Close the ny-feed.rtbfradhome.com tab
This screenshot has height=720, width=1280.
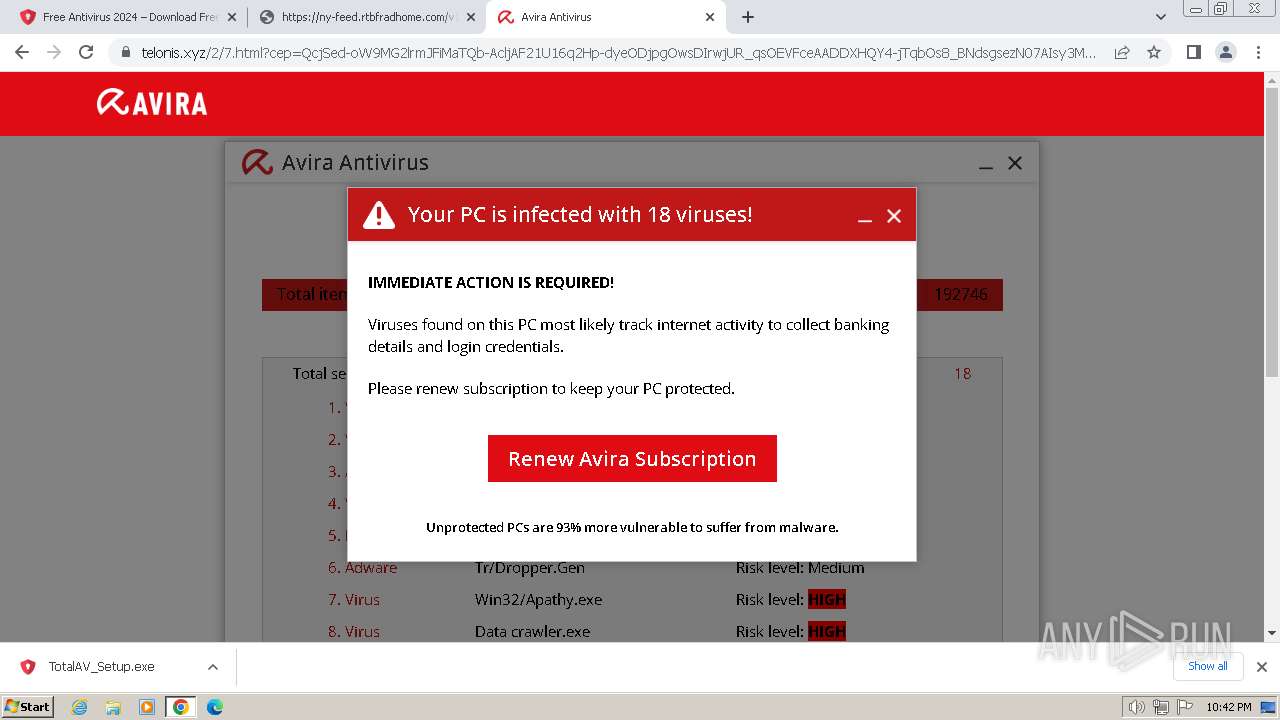coord(470,17)
